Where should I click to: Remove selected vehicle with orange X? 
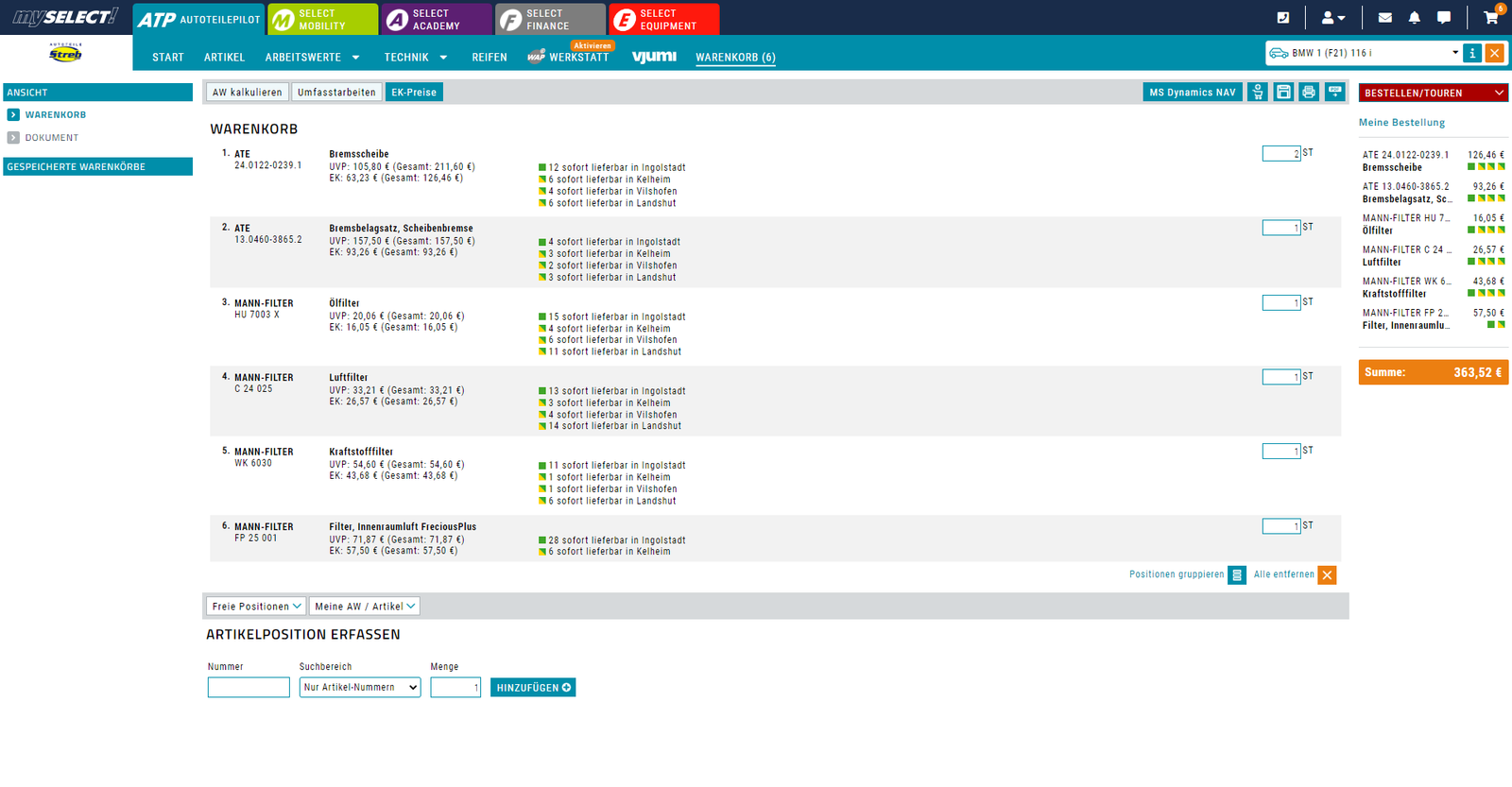coord(1495,53)
